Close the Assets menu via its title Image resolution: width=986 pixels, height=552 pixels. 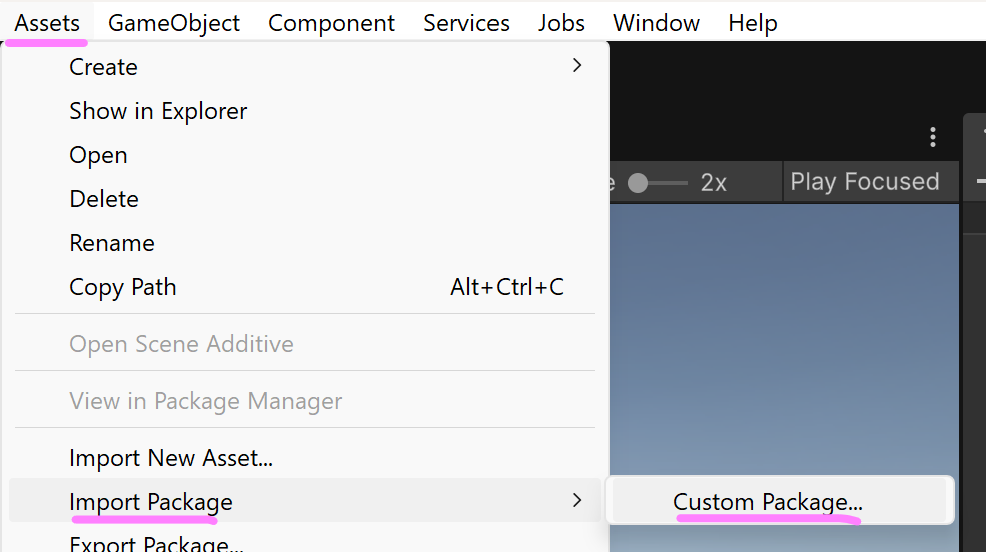coord(47,23)
